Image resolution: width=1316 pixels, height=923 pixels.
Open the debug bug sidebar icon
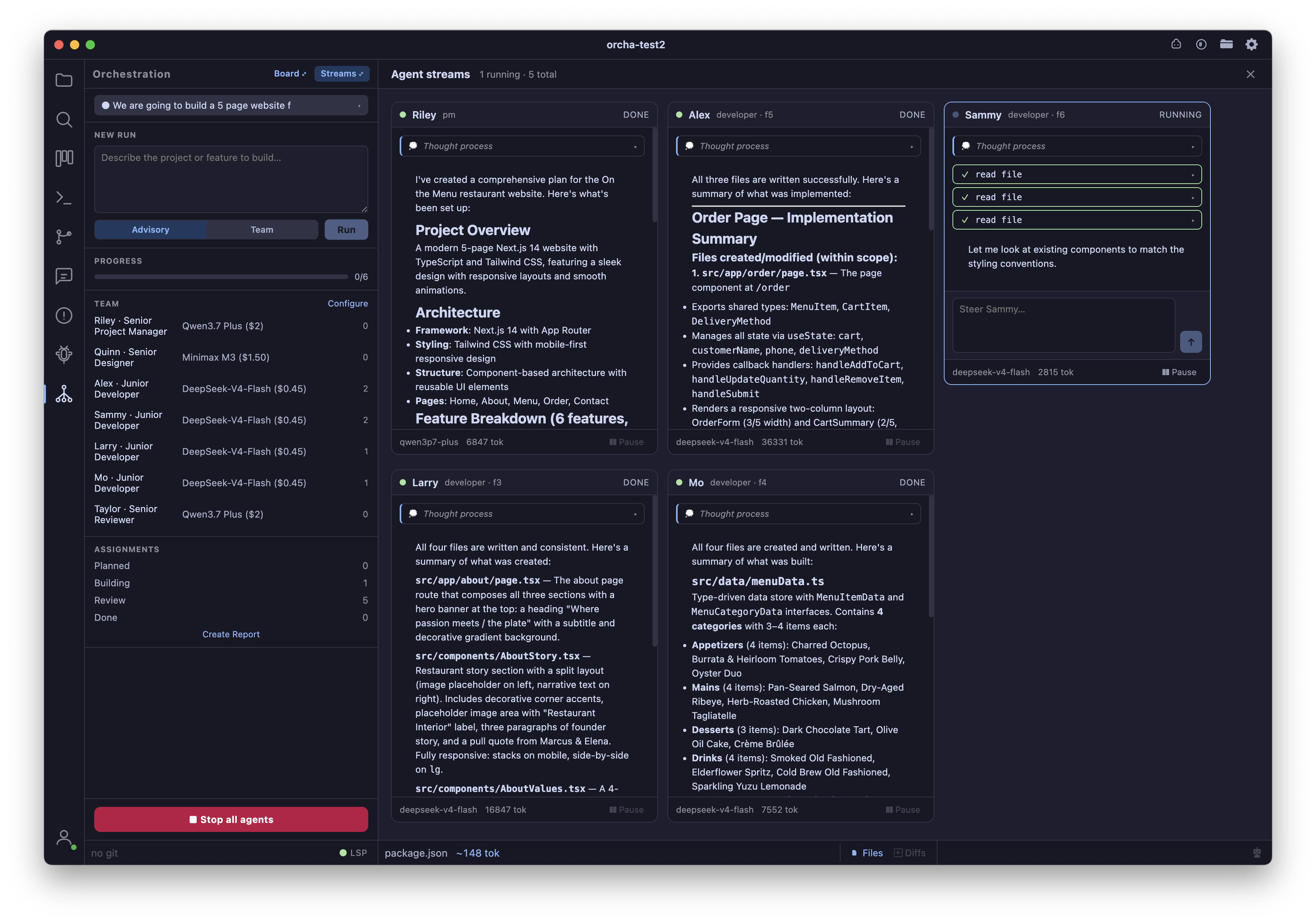pyautogui.click(x=64, y=354)
